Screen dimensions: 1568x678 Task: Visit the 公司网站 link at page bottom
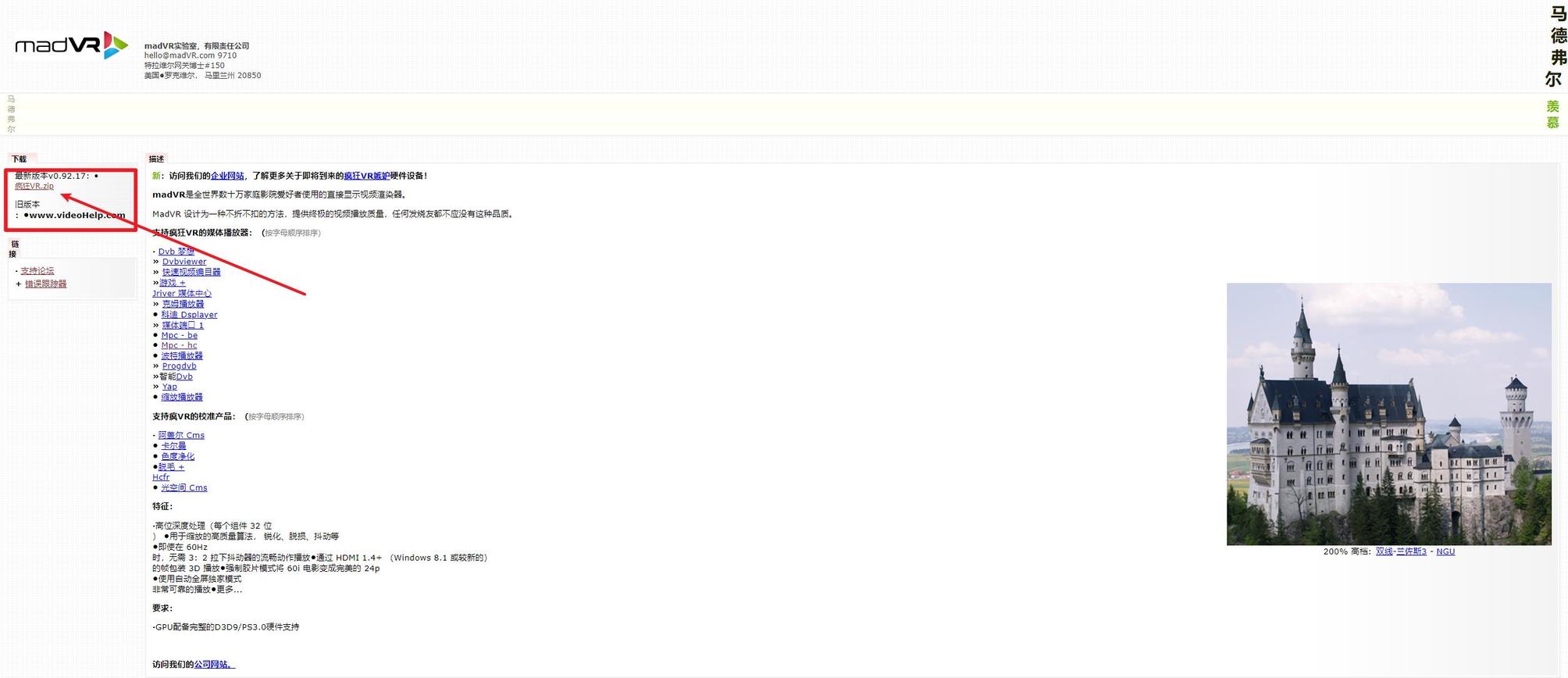tap(214, 665)
